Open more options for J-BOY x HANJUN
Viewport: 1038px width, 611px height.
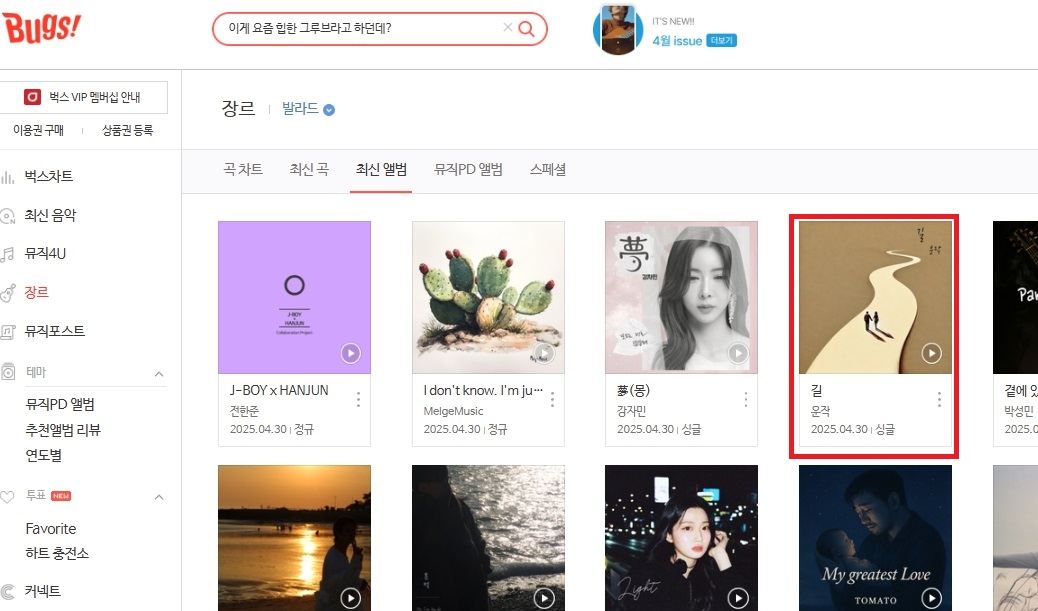[x=358, y=399]
